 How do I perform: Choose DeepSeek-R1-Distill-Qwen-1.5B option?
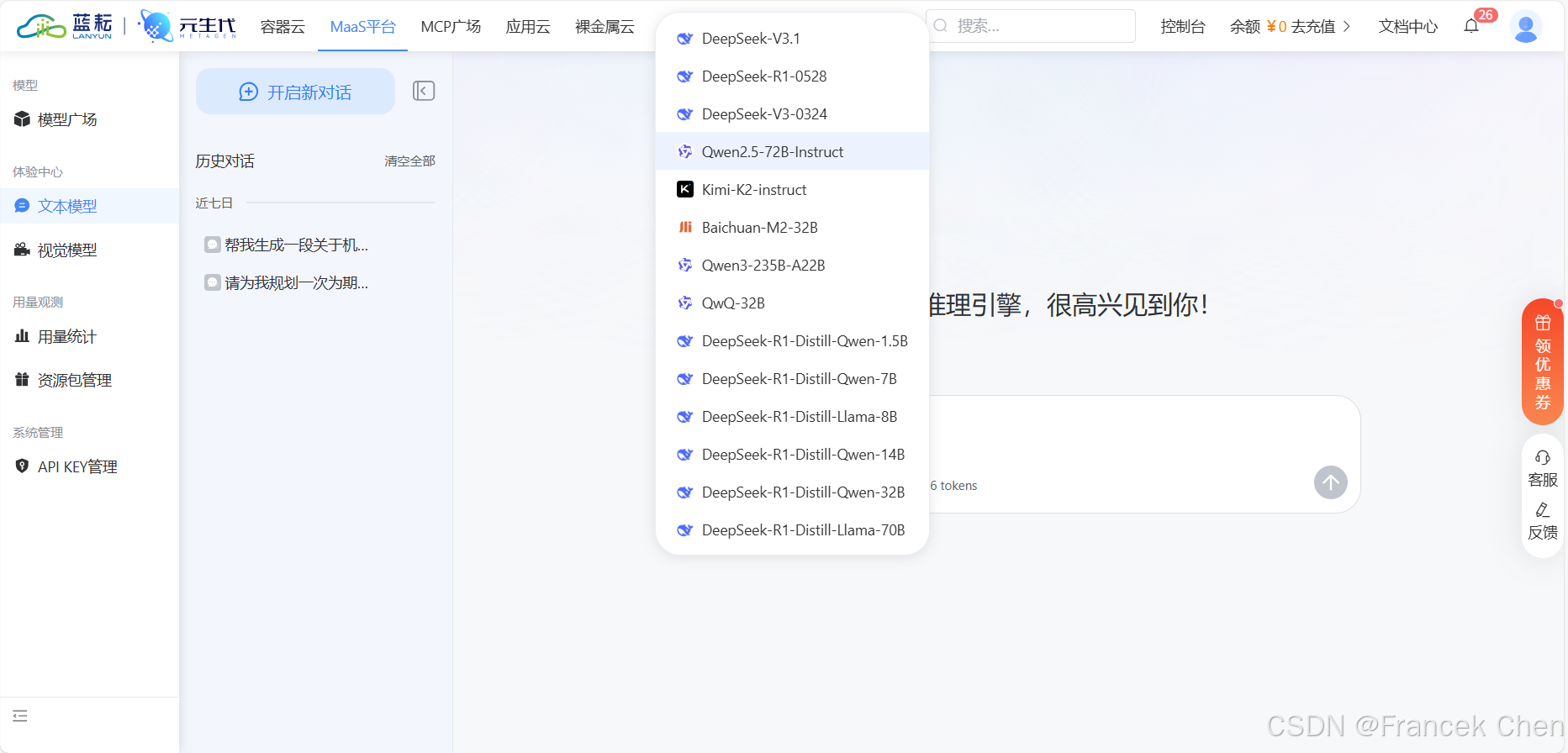[792, 340]
